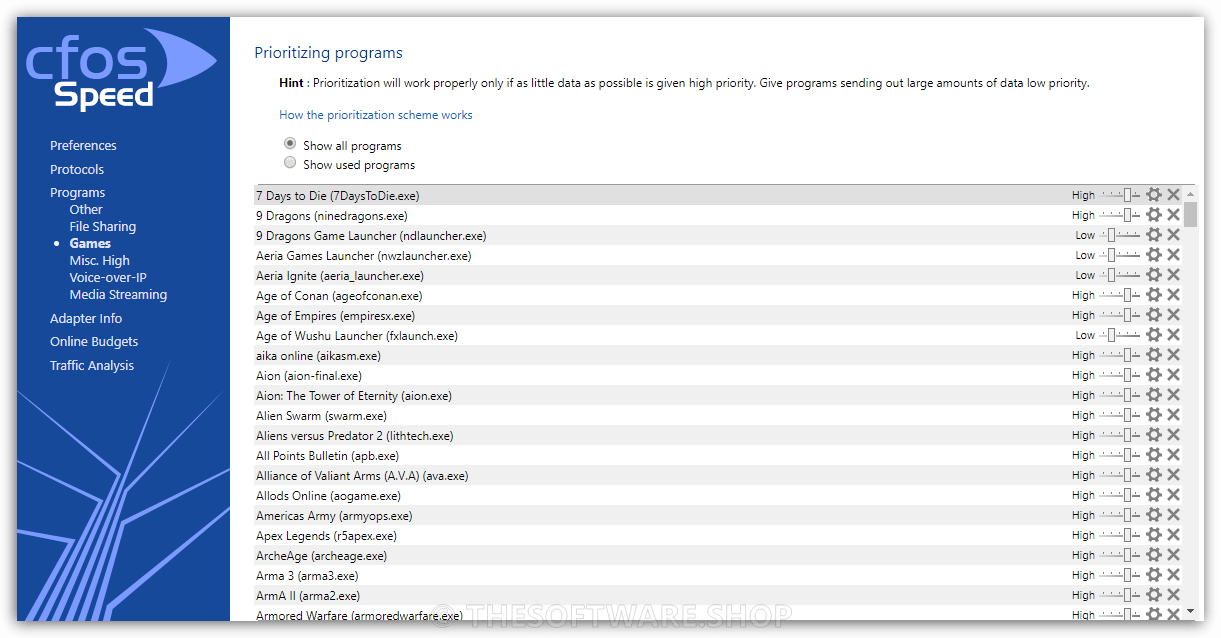
Task: Click the gear icon for Arma 3
Action: point(1154,575)
